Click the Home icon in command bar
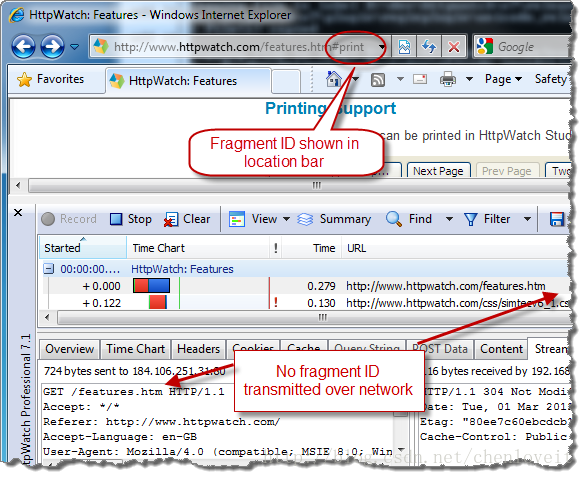This screenshot has height=477, width=585. [x=334, y=79]
